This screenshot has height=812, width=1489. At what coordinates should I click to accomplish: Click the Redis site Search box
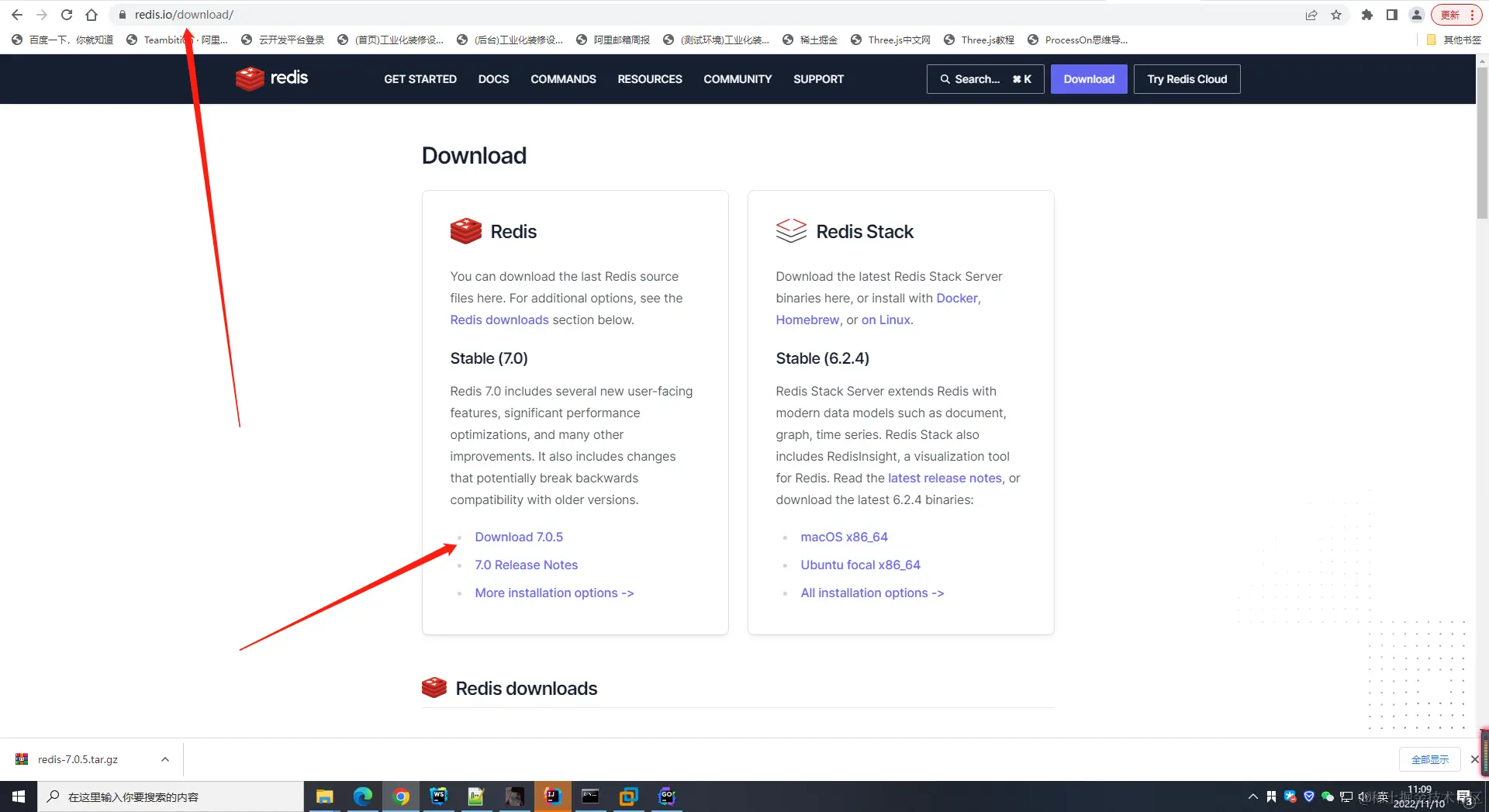coord(985,79)
